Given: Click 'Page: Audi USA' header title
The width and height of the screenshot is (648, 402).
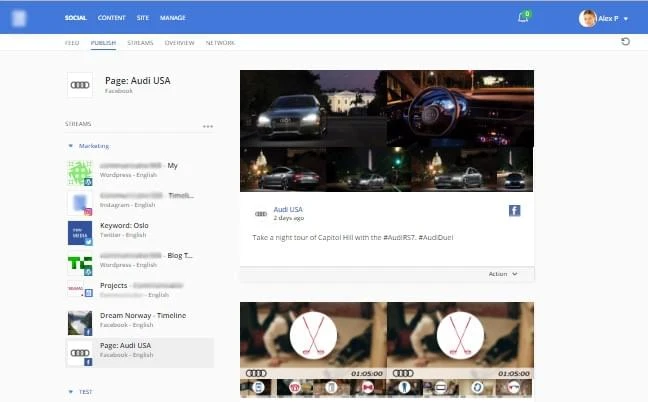Looking at the screenshot, I should 138,81.
